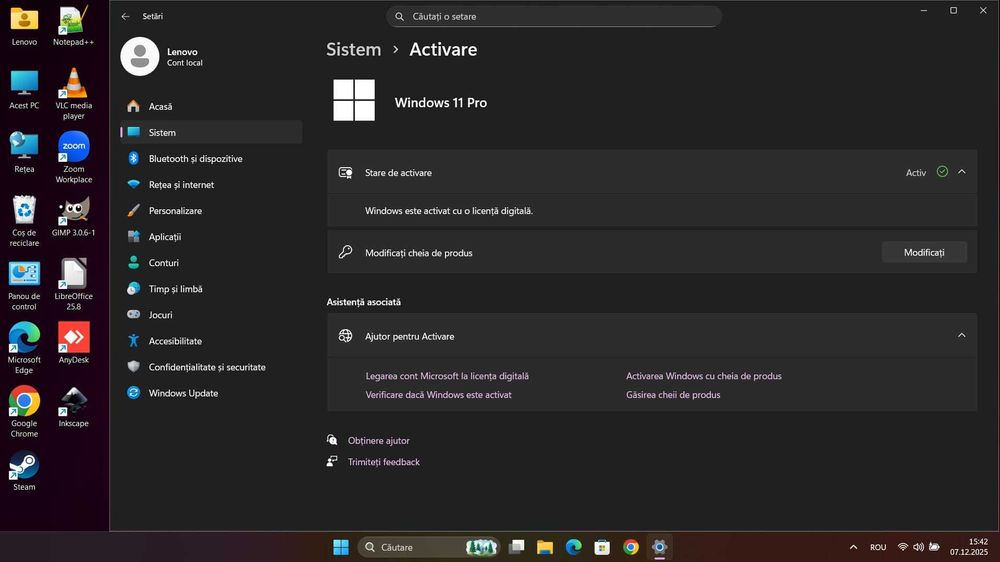This screenshot has width=1000, height=562.
Task: Click the Modificați cheia de produs key icon
Action: [x=345, y=252]
